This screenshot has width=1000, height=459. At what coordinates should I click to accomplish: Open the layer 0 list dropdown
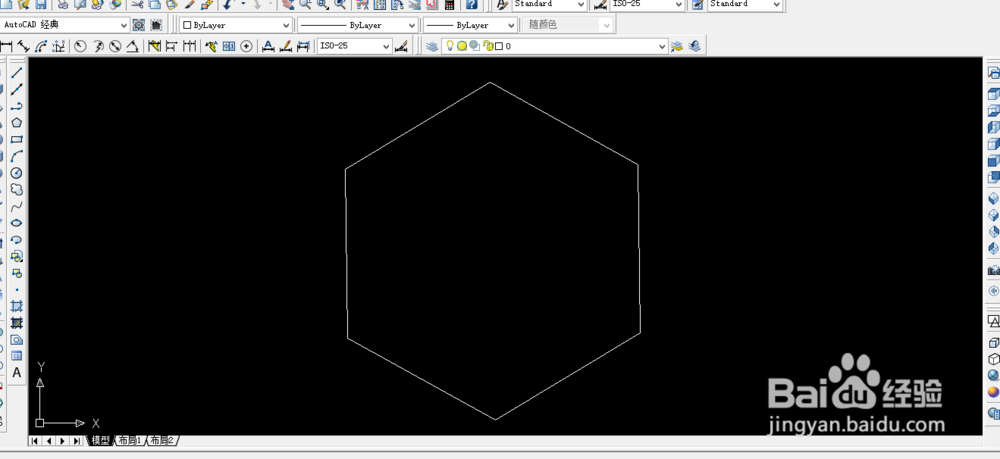pos(662,46)
